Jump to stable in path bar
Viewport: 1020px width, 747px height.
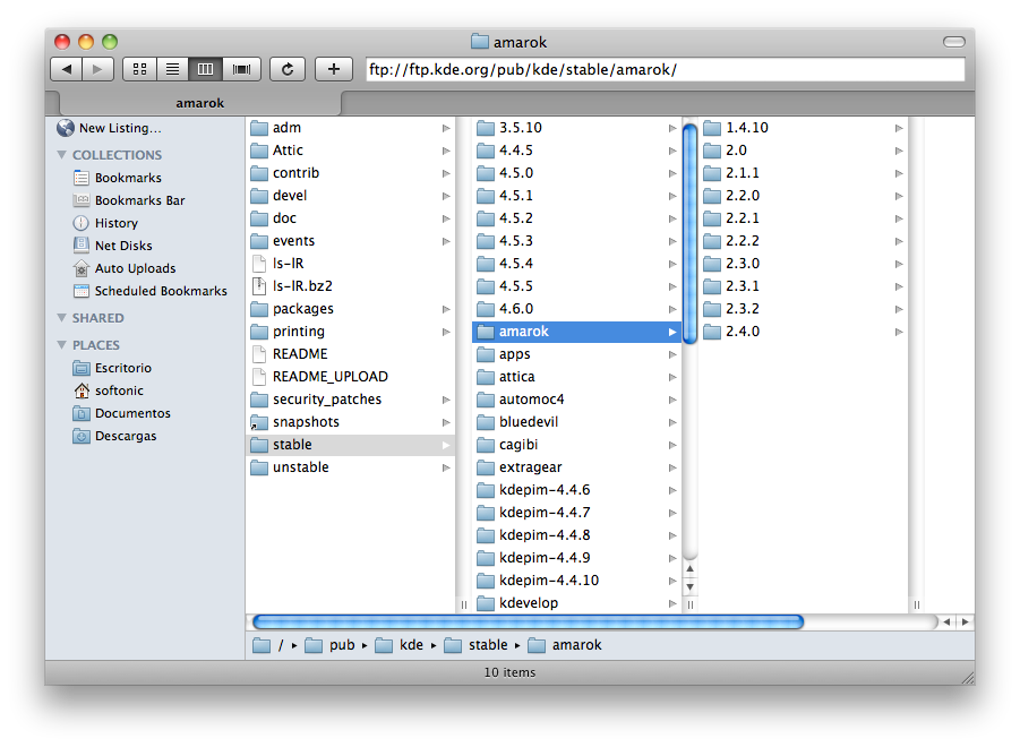476,645
